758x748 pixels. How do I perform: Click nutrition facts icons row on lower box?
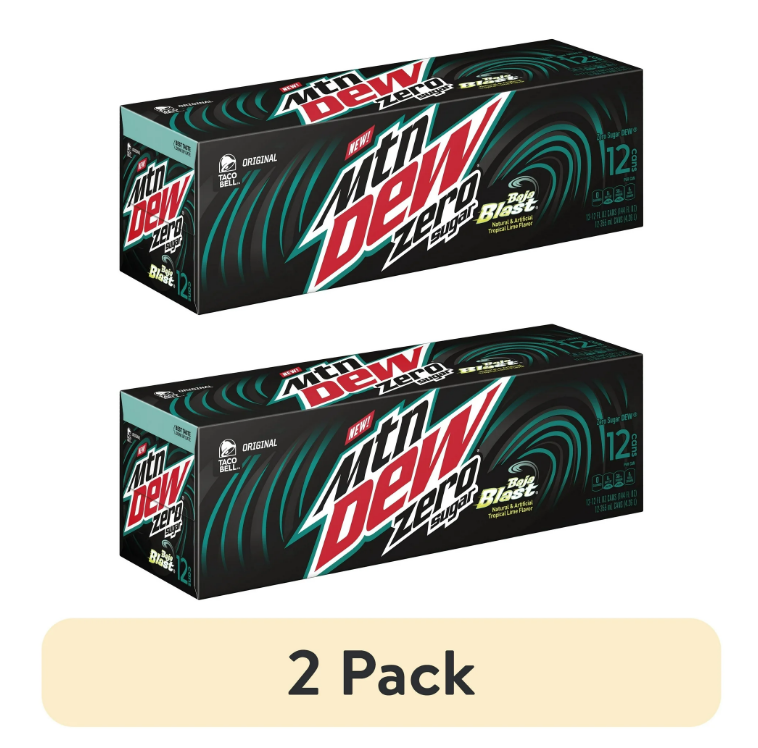pyautogui.click(x=614, y=480)
